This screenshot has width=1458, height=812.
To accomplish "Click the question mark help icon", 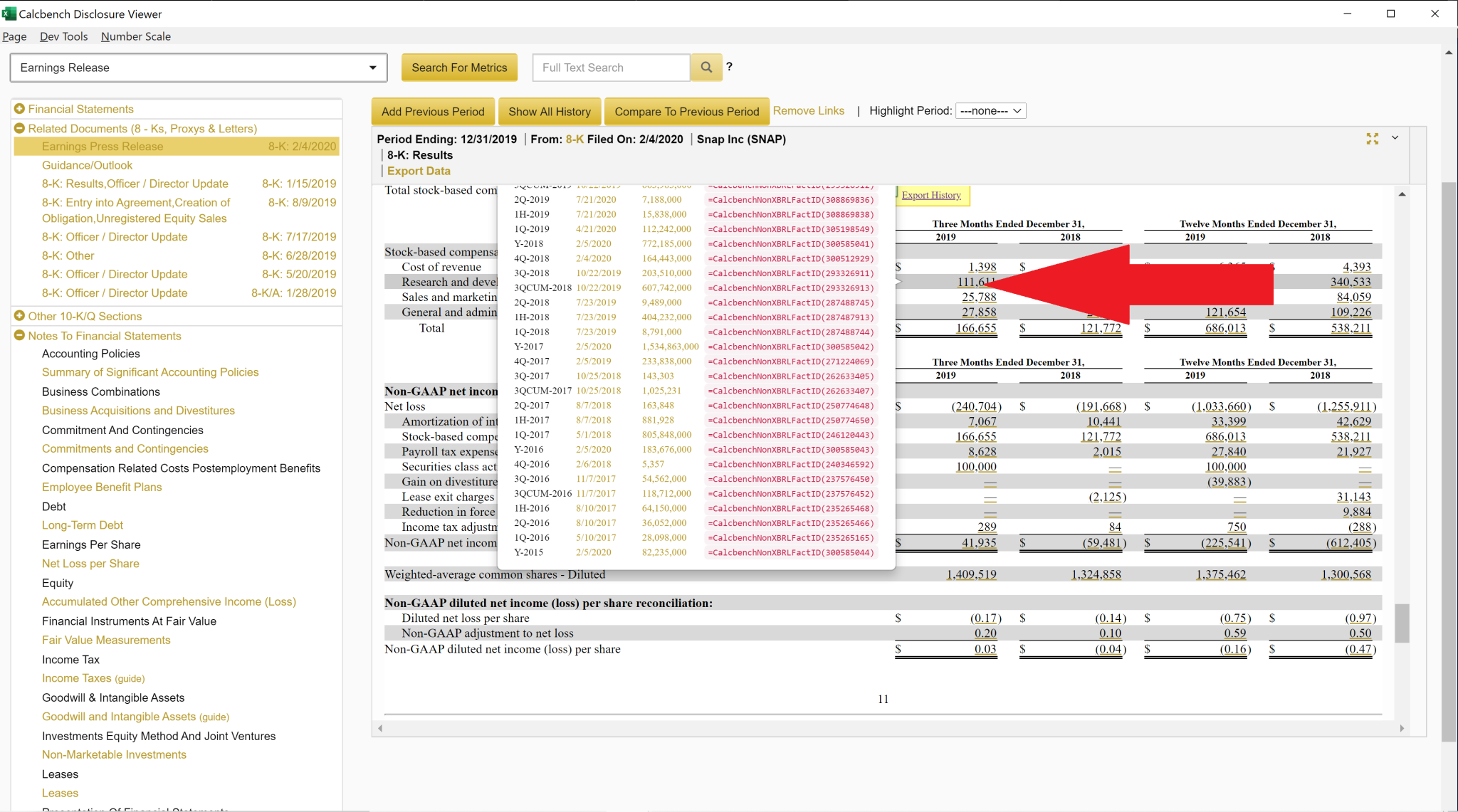I will click(729, 67).
